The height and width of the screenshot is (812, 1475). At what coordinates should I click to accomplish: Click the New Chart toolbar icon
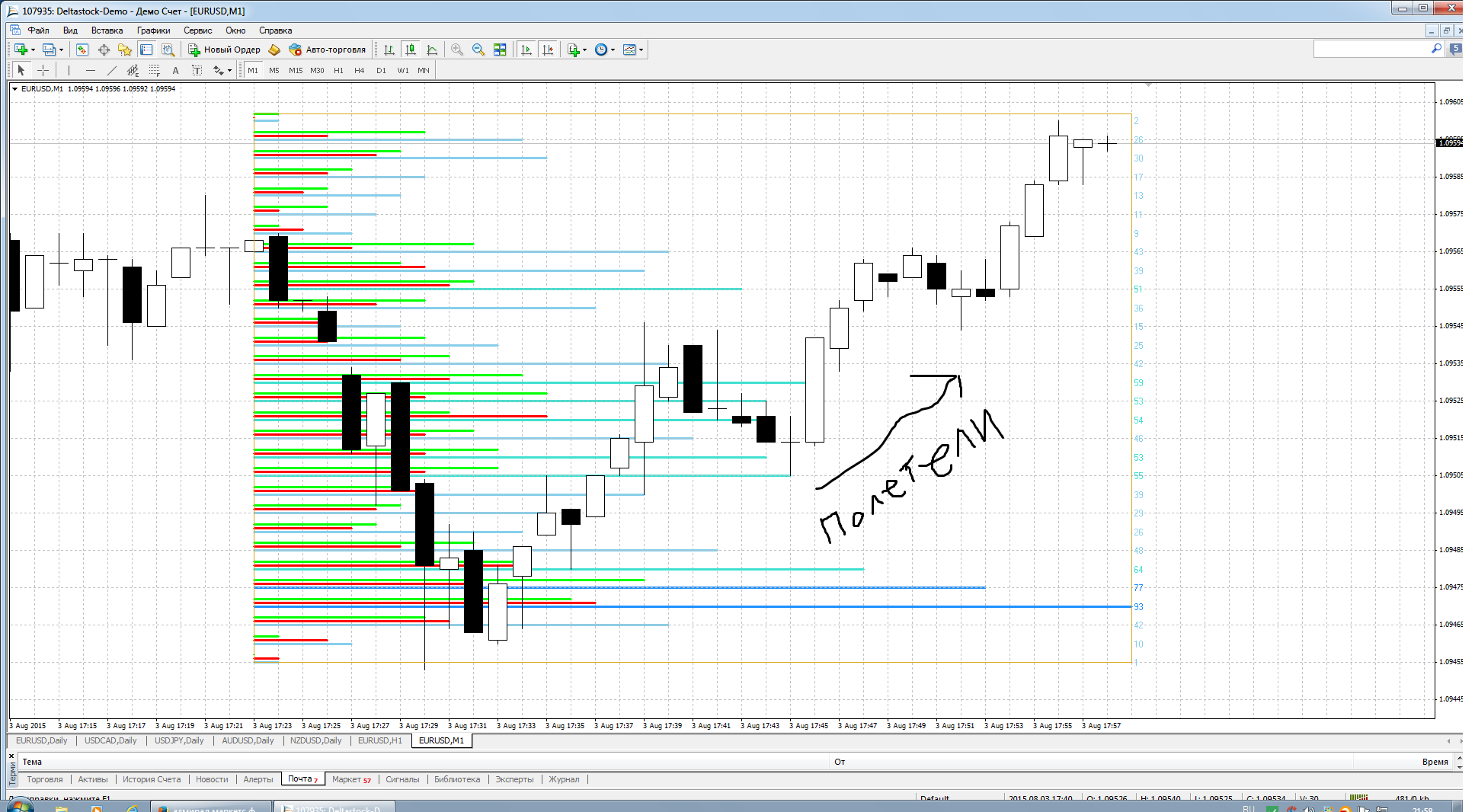pos(21,50)
